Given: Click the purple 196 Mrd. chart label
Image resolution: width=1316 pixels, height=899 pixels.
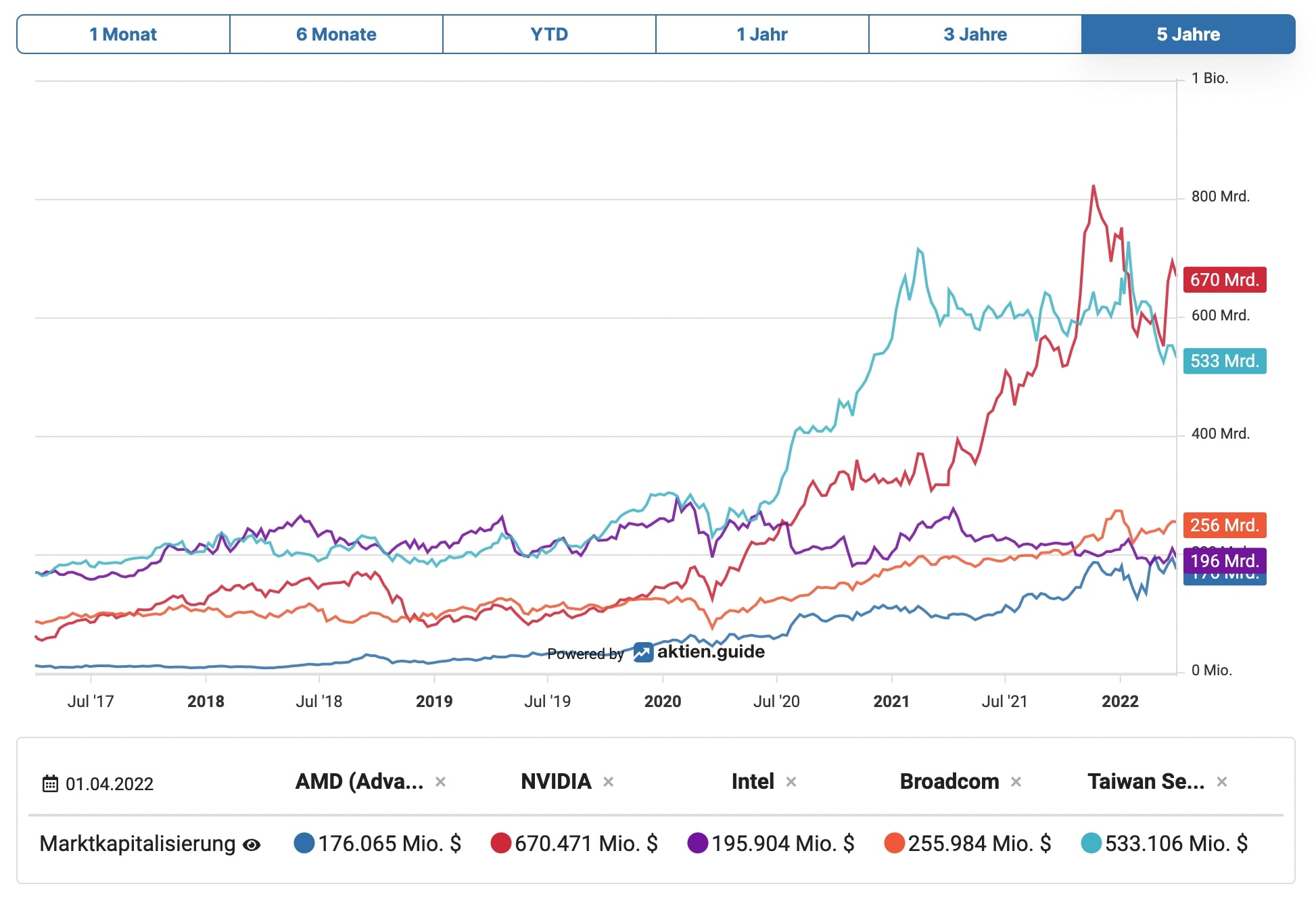Looking at the screenshot, I should (x=1225, y=561).
